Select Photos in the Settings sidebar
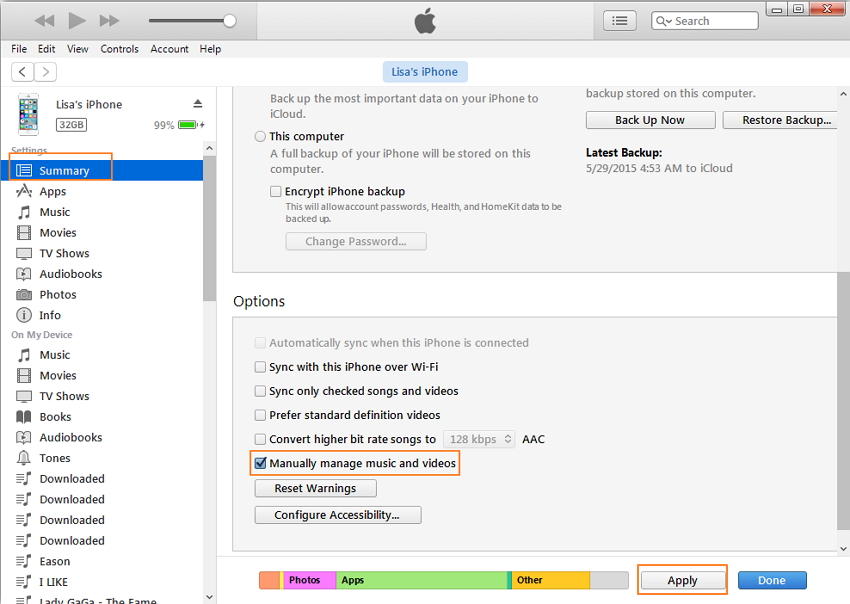This screenshot has width=850, height=604. coord(57,295)
